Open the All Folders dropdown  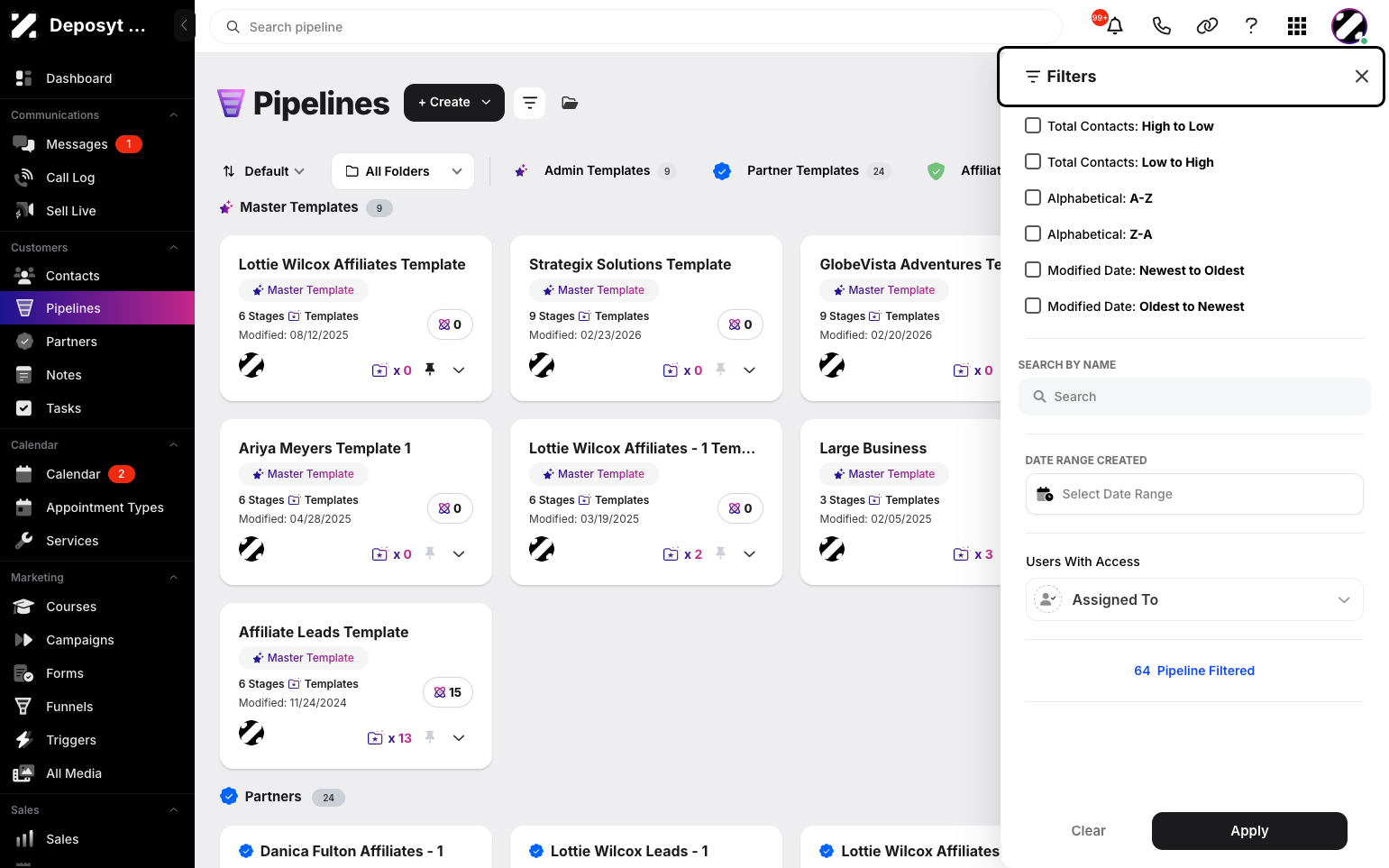[x=403, y=171]
